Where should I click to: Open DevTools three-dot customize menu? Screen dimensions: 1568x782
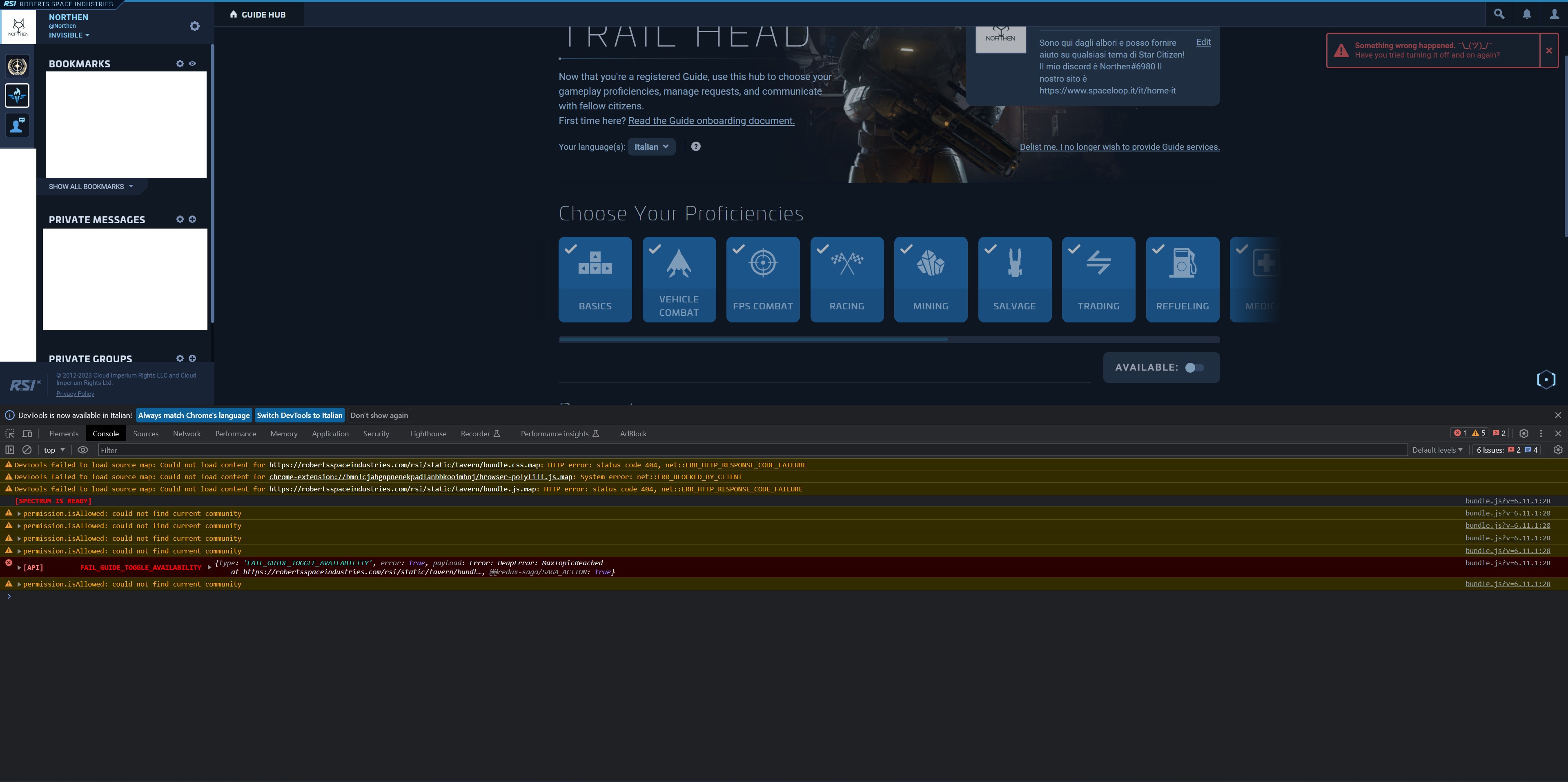point(1541,433)
